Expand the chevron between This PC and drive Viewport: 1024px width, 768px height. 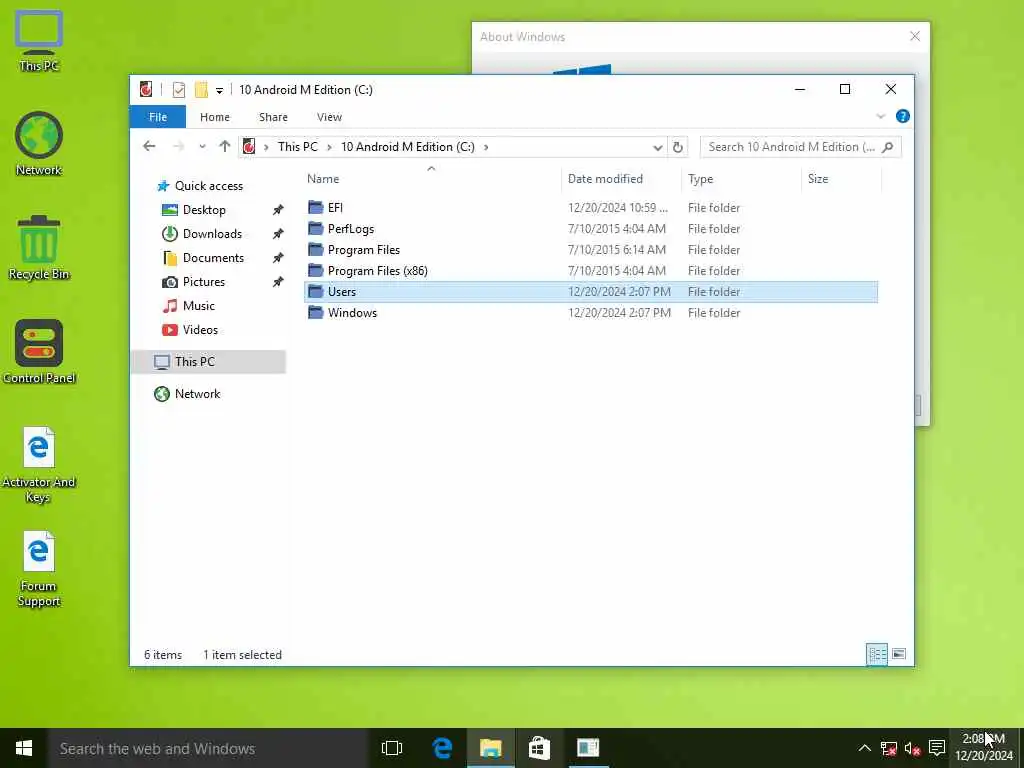[329, 147]
